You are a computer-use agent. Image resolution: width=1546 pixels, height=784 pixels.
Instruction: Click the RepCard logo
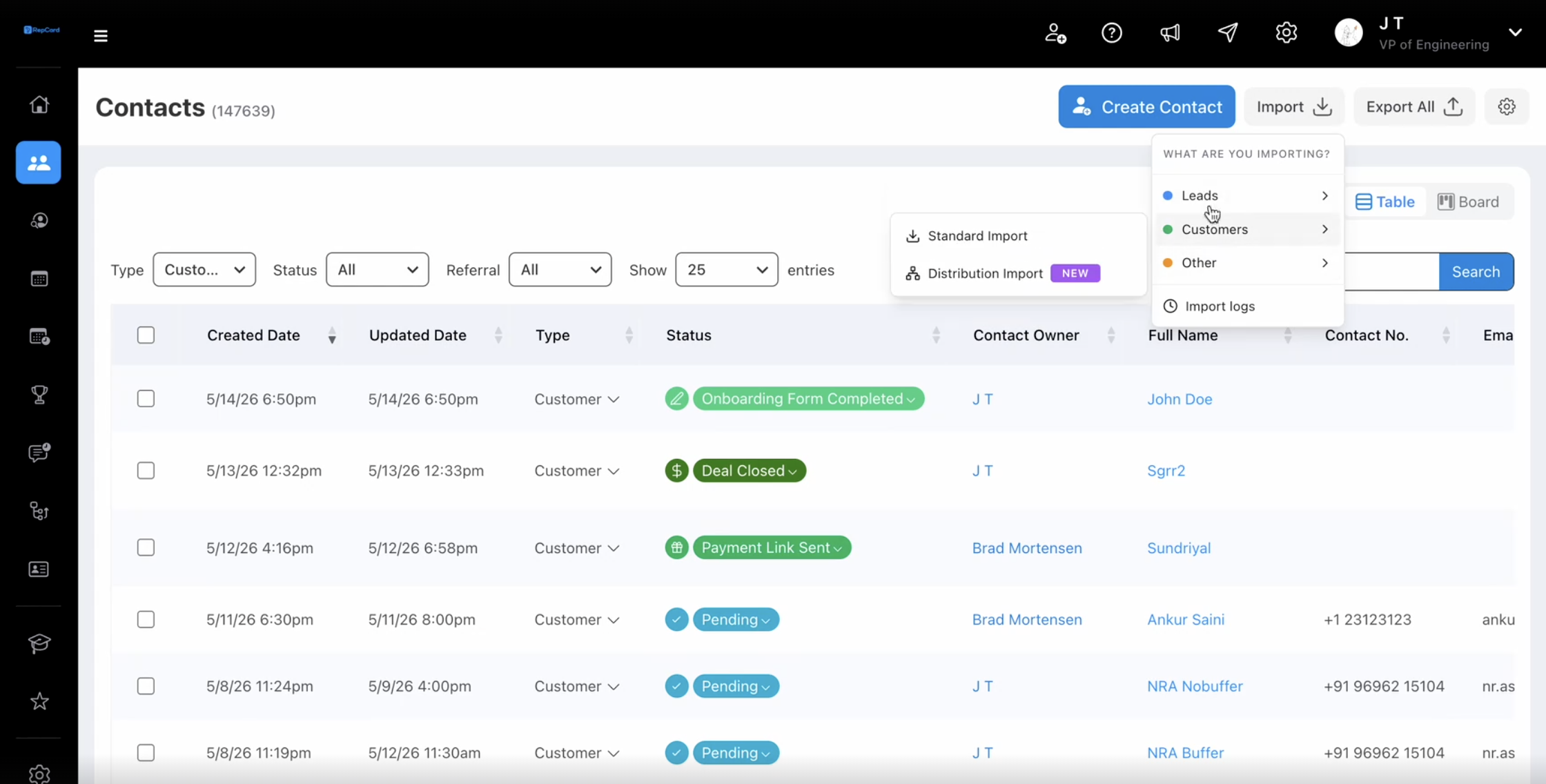41,30
